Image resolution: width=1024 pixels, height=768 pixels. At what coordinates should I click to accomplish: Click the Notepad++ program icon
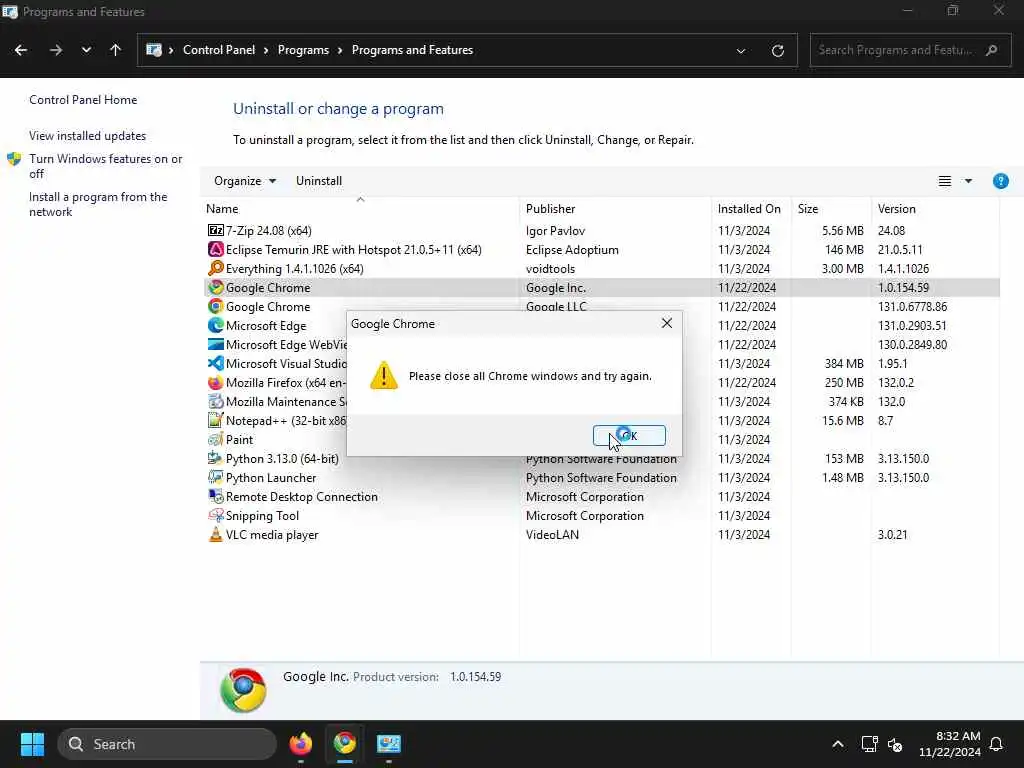click(x=216, y=420)
